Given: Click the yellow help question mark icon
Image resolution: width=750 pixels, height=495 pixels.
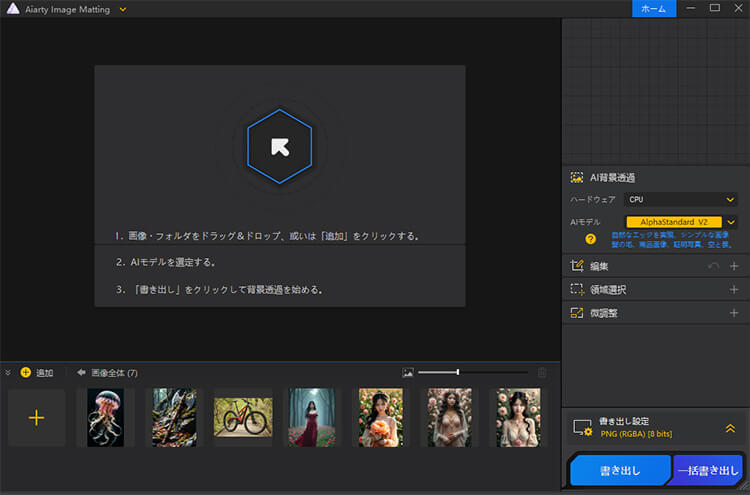Looking at the screenshot, I should point(590,239).
